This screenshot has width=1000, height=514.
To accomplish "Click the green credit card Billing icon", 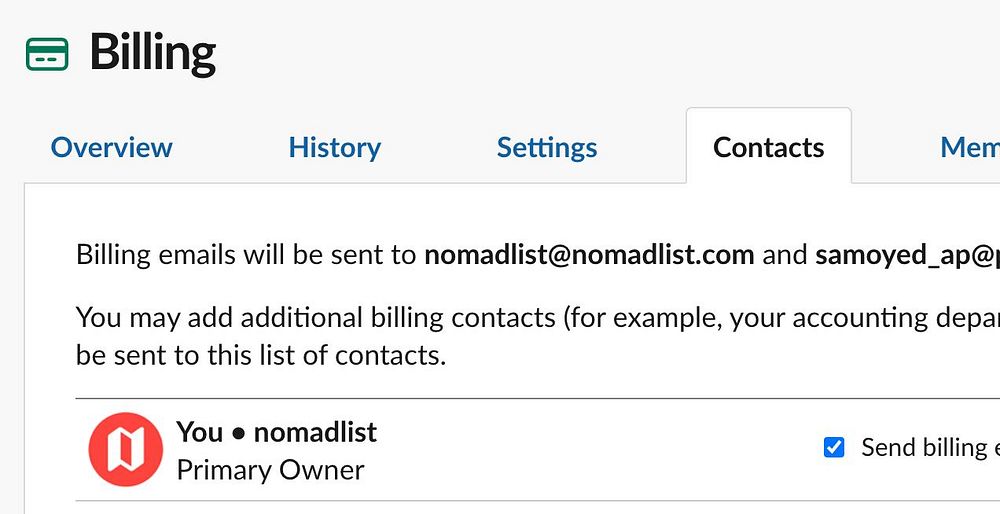I will [x=47, y=54].
